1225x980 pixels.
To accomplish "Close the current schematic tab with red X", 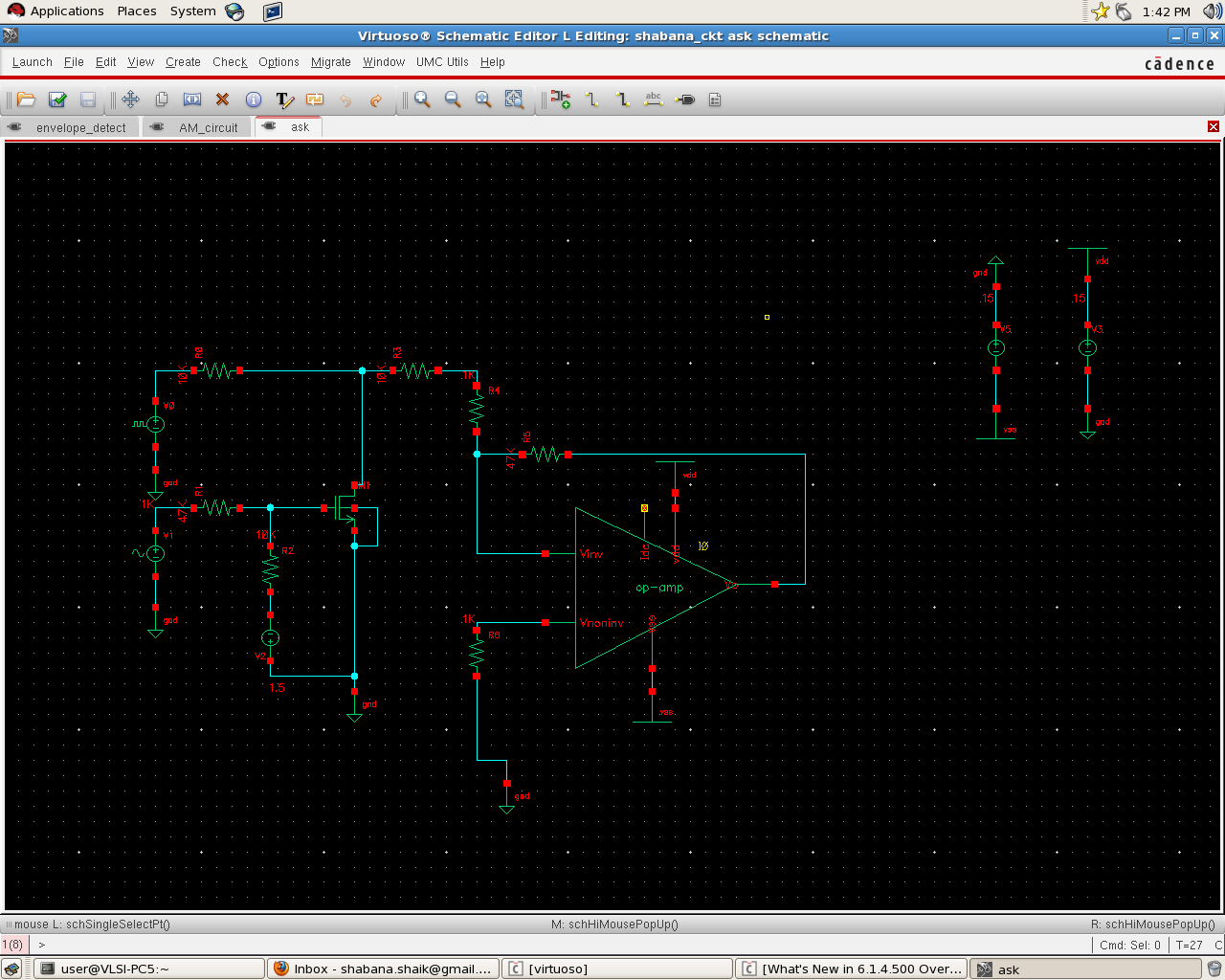I will (1214, 126).
